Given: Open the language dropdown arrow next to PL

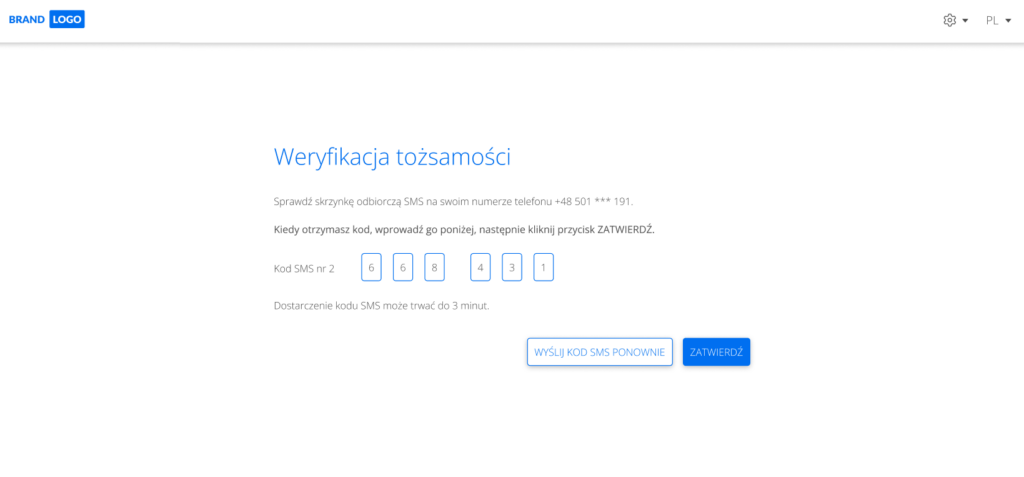Looking at the screenshot, I should tap(1008, 21).
